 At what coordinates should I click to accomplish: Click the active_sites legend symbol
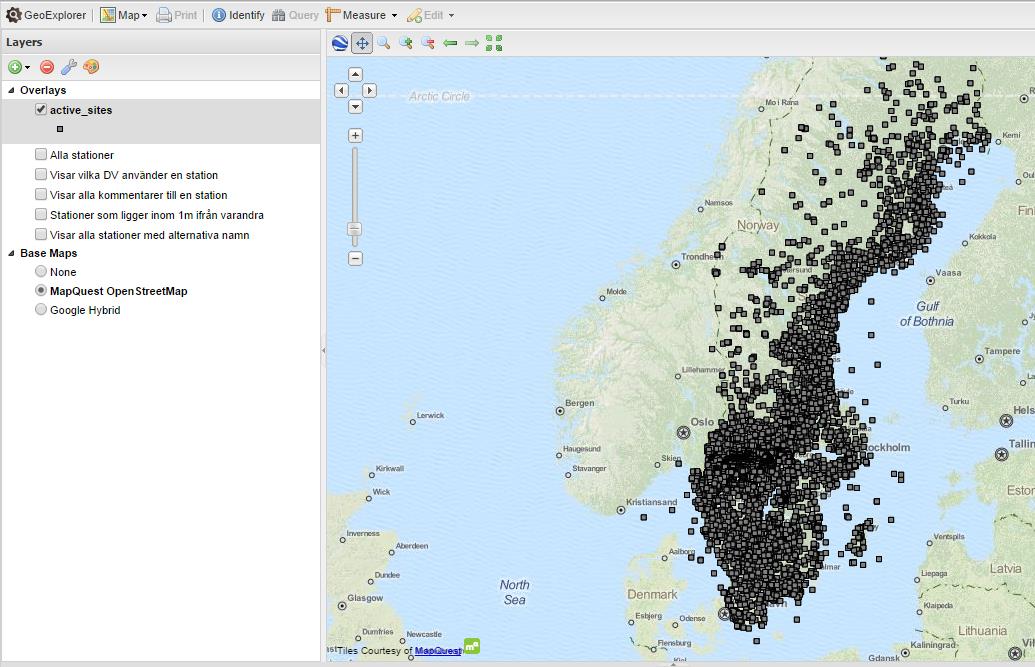point(60,129)
